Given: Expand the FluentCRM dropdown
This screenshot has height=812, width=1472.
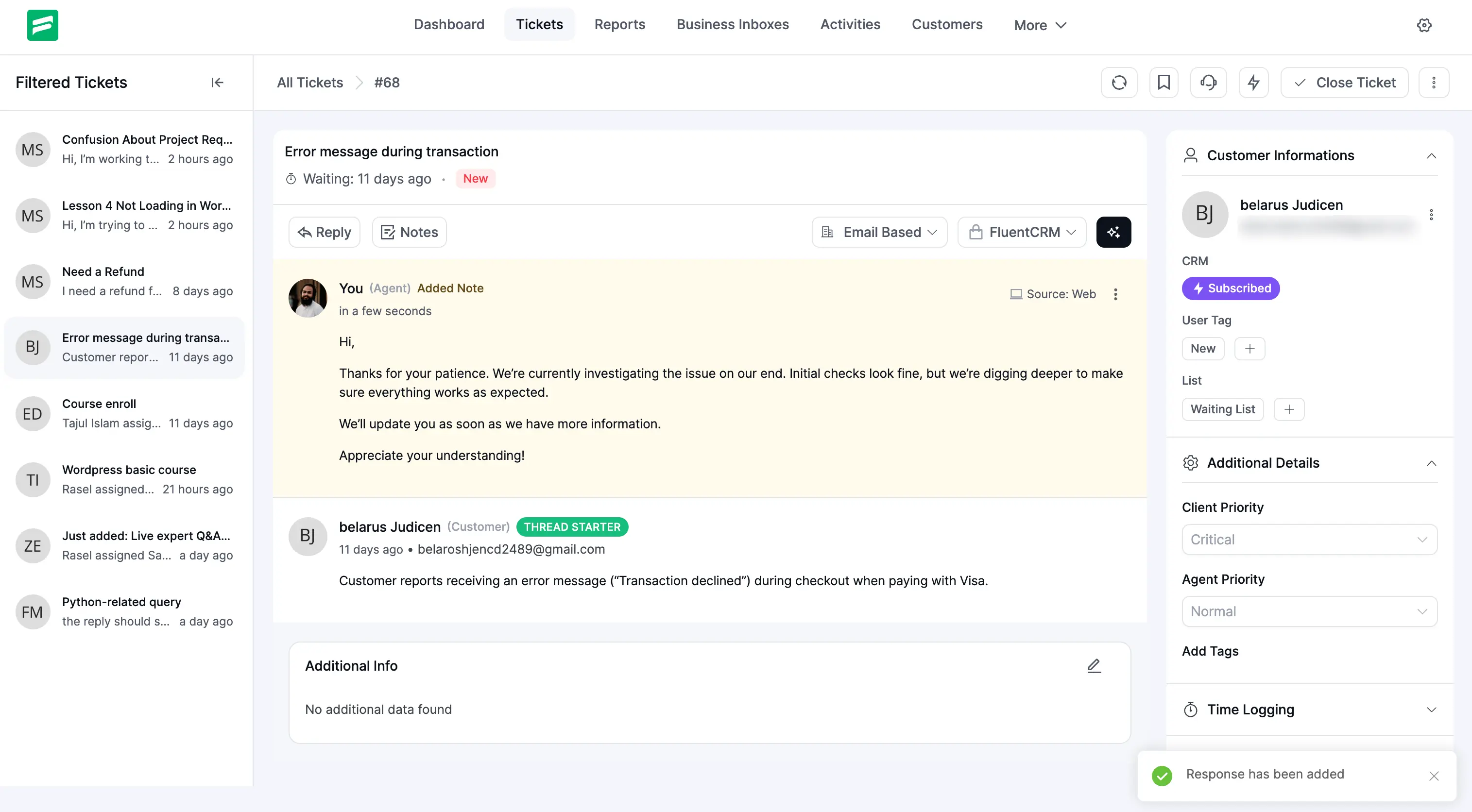Looking at the screenshot, I should pos(1021,232).
